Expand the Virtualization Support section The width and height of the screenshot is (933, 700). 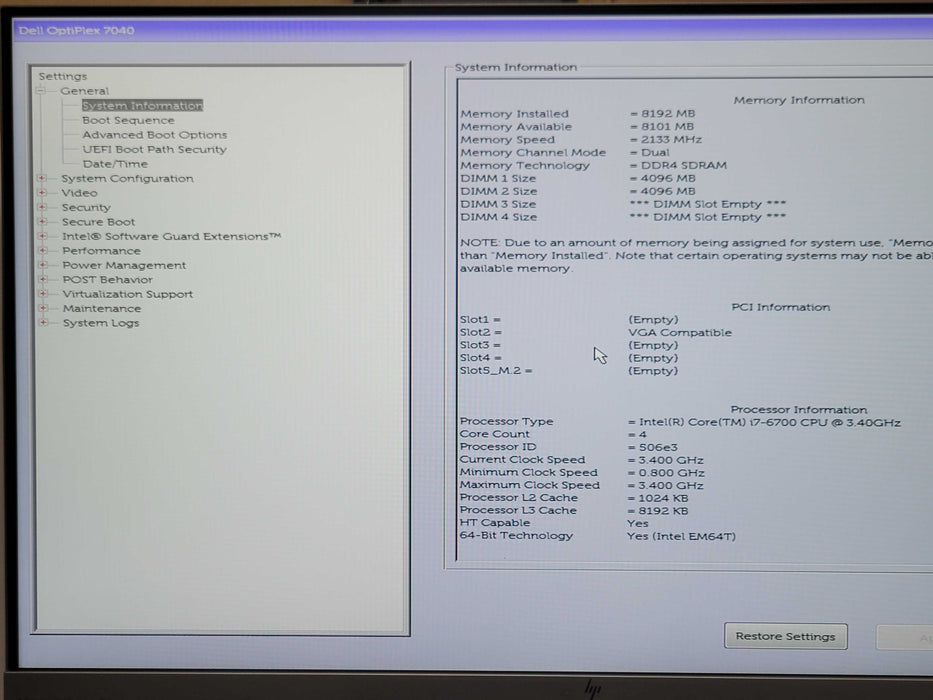pyautogui.click(x=42, y=294)
